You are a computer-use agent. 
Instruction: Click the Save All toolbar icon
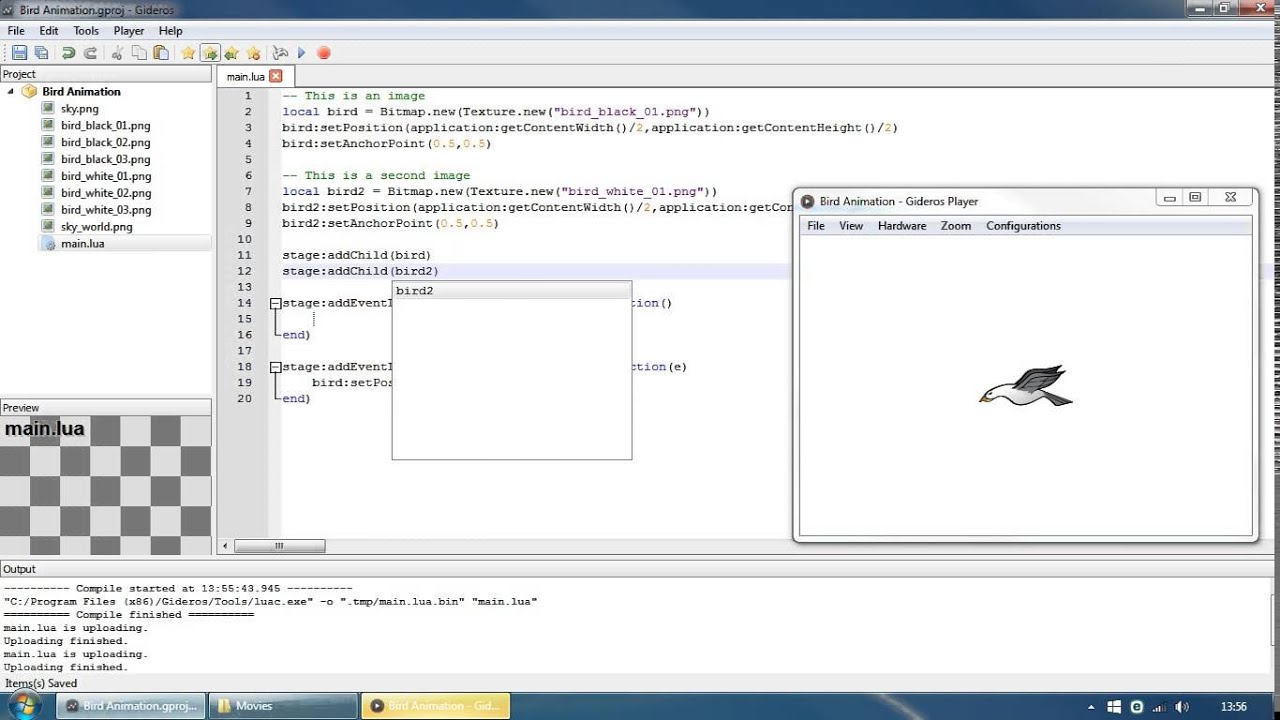coord(41,53)
